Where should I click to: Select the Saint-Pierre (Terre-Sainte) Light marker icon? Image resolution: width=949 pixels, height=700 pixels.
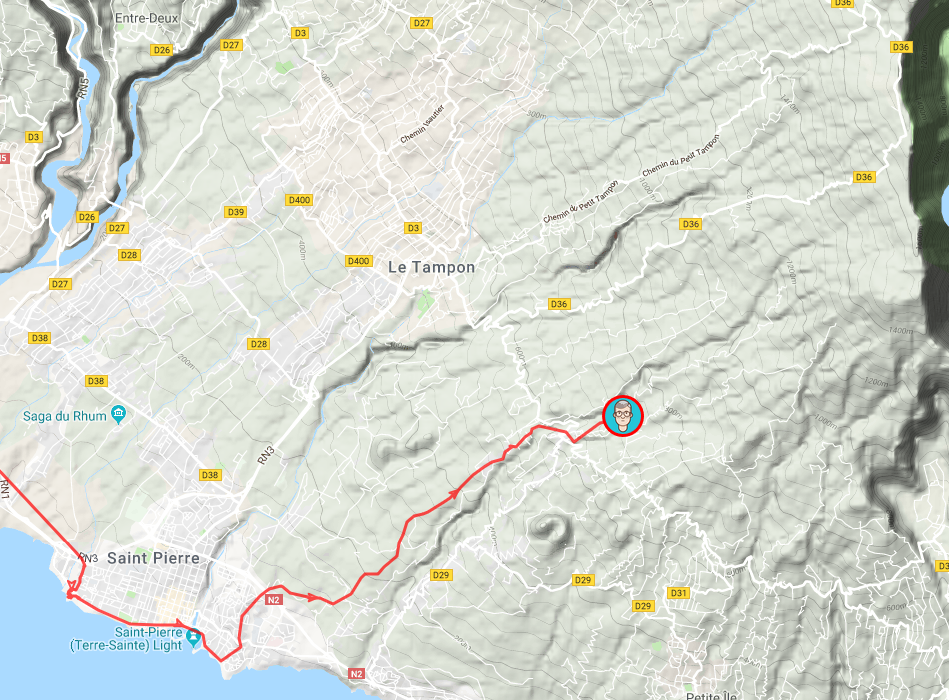click(193, 636)
